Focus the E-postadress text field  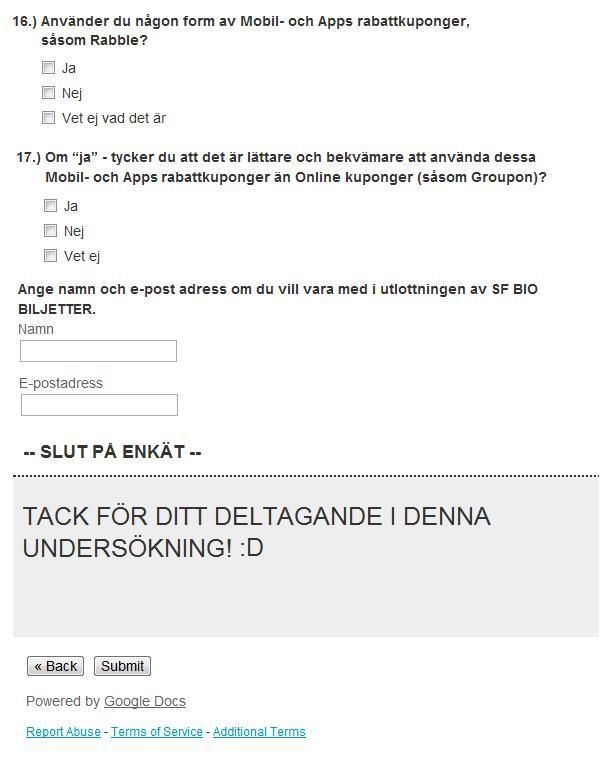click(99, 405)
